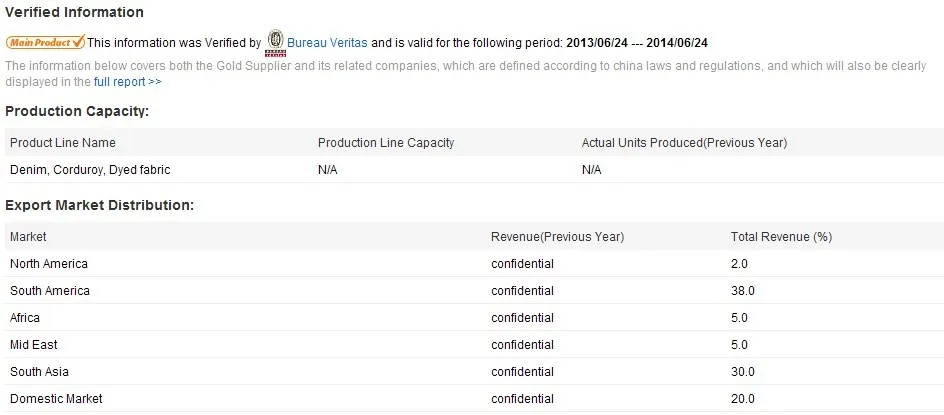Select the Production Line Capacity column header
The width and height of the screenshot is (944, 415).
pyautogui.click(x=386, y=143)
